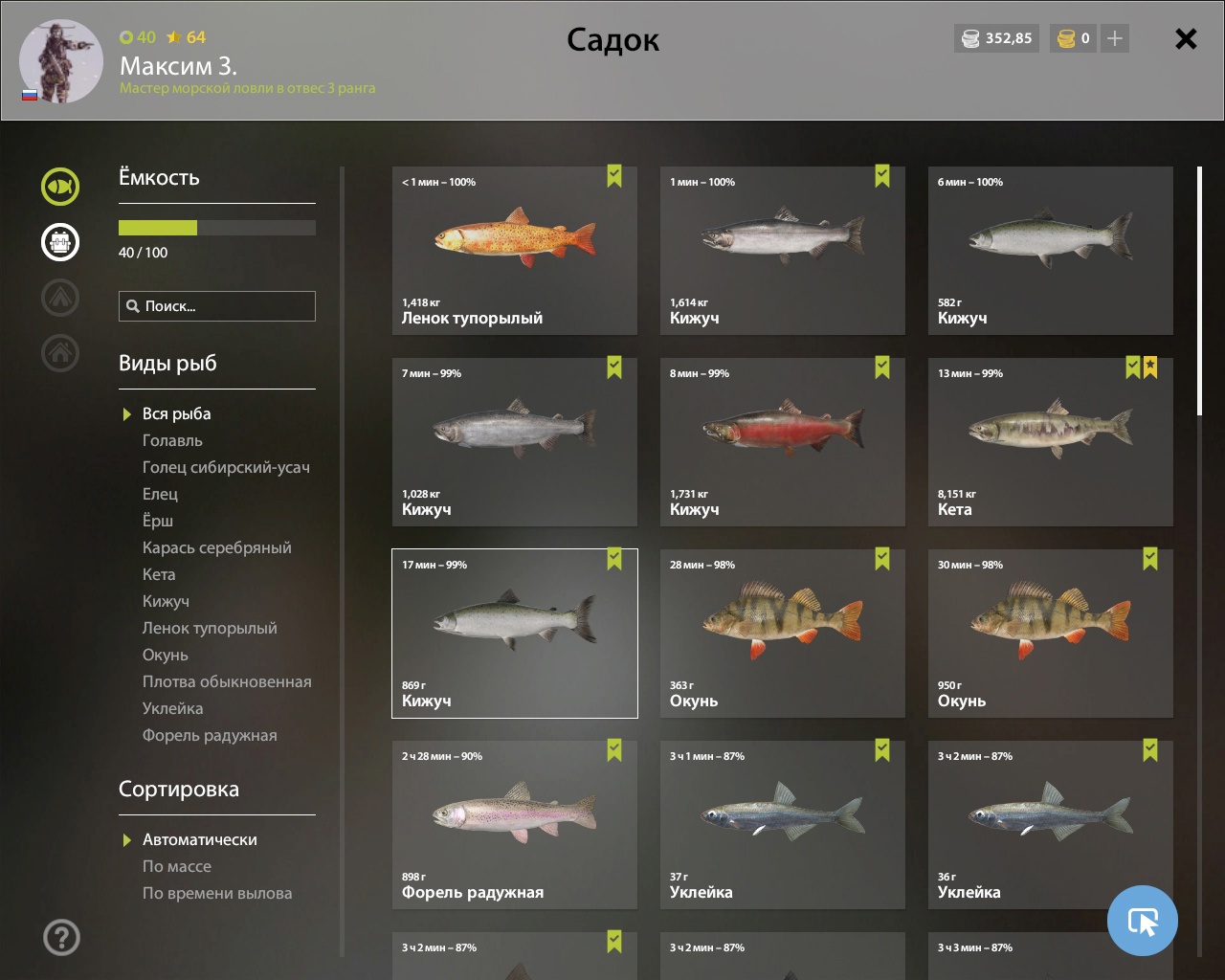The width and height of the screenshot is (1225, 980).
Task: Toggle green bookmark on Ленок тупорылый card
Action: 614,176
